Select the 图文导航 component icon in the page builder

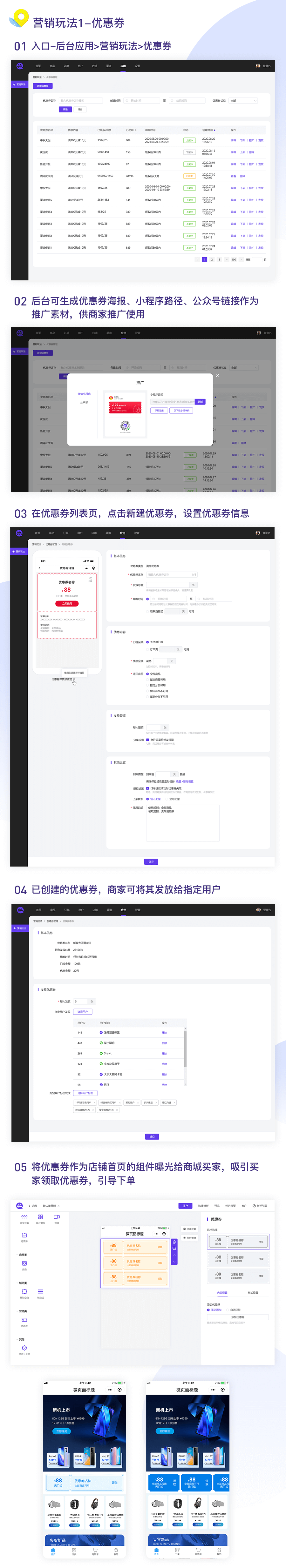tap(24, 1217)
